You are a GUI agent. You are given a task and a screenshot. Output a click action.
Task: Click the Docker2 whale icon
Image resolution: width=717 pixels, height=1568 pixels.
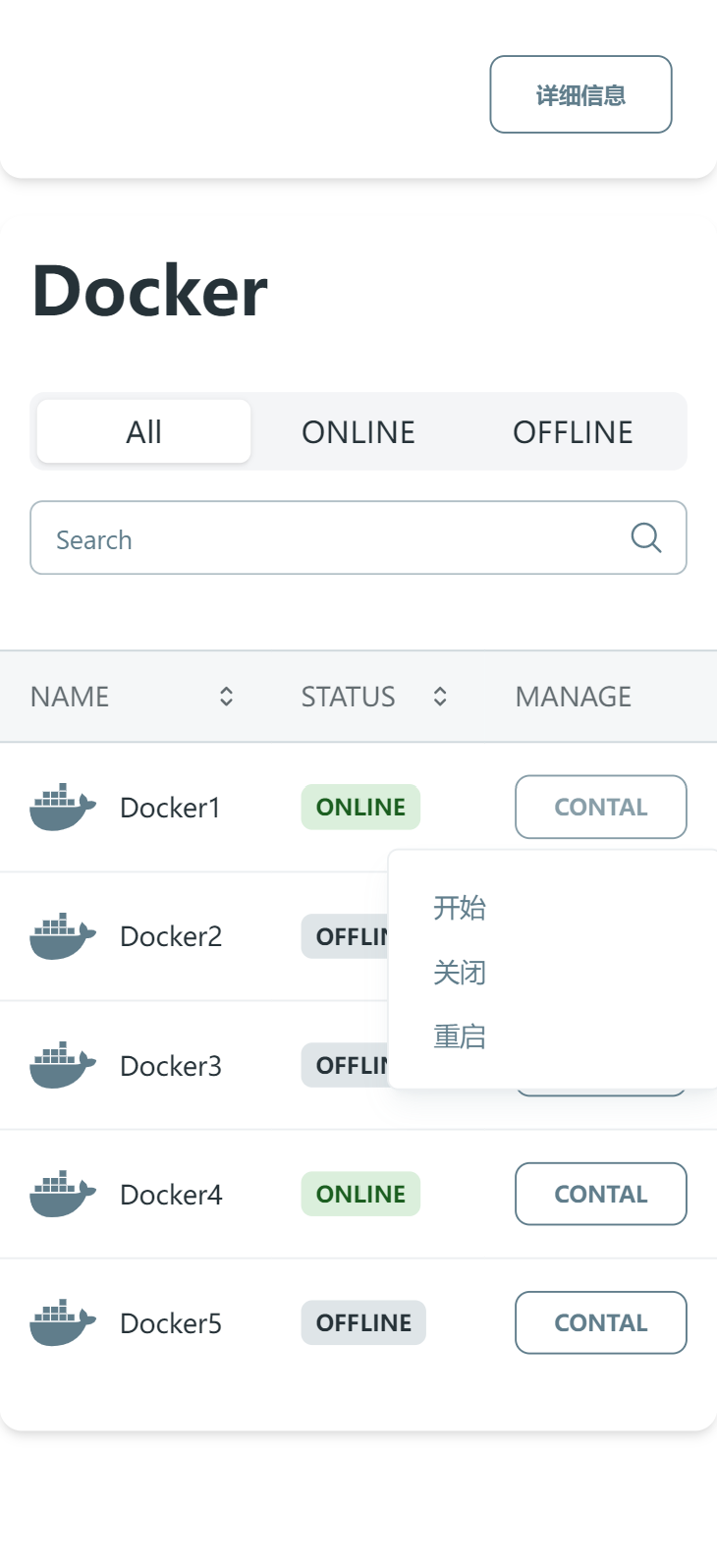click(63, 936)
